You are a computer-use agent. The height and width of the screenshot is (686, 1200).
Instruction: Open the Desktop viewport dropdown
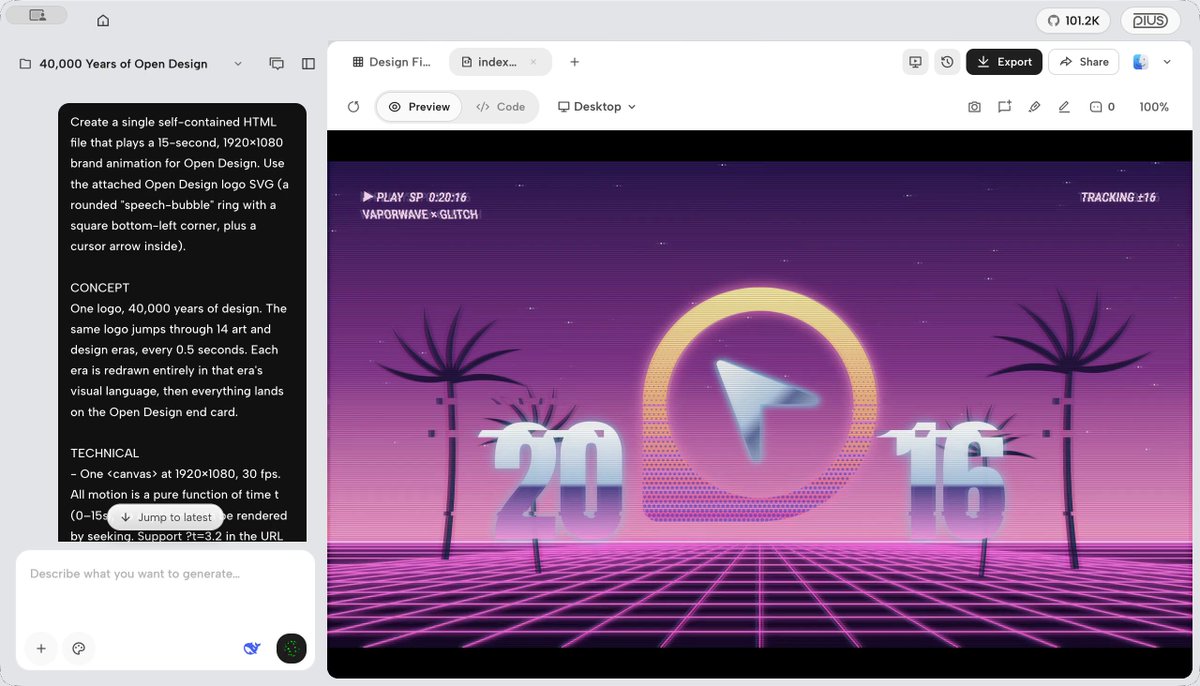597,107
